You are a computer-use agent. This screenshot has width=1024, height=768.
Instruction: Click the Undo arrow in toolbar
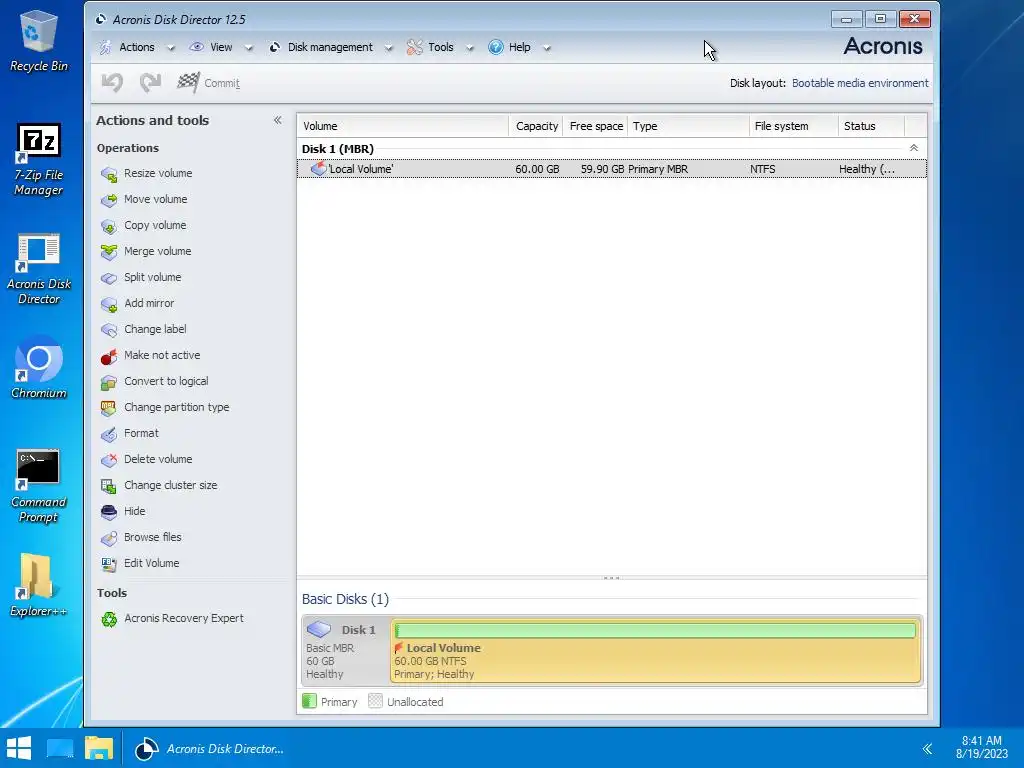click(x=112, y=83)
